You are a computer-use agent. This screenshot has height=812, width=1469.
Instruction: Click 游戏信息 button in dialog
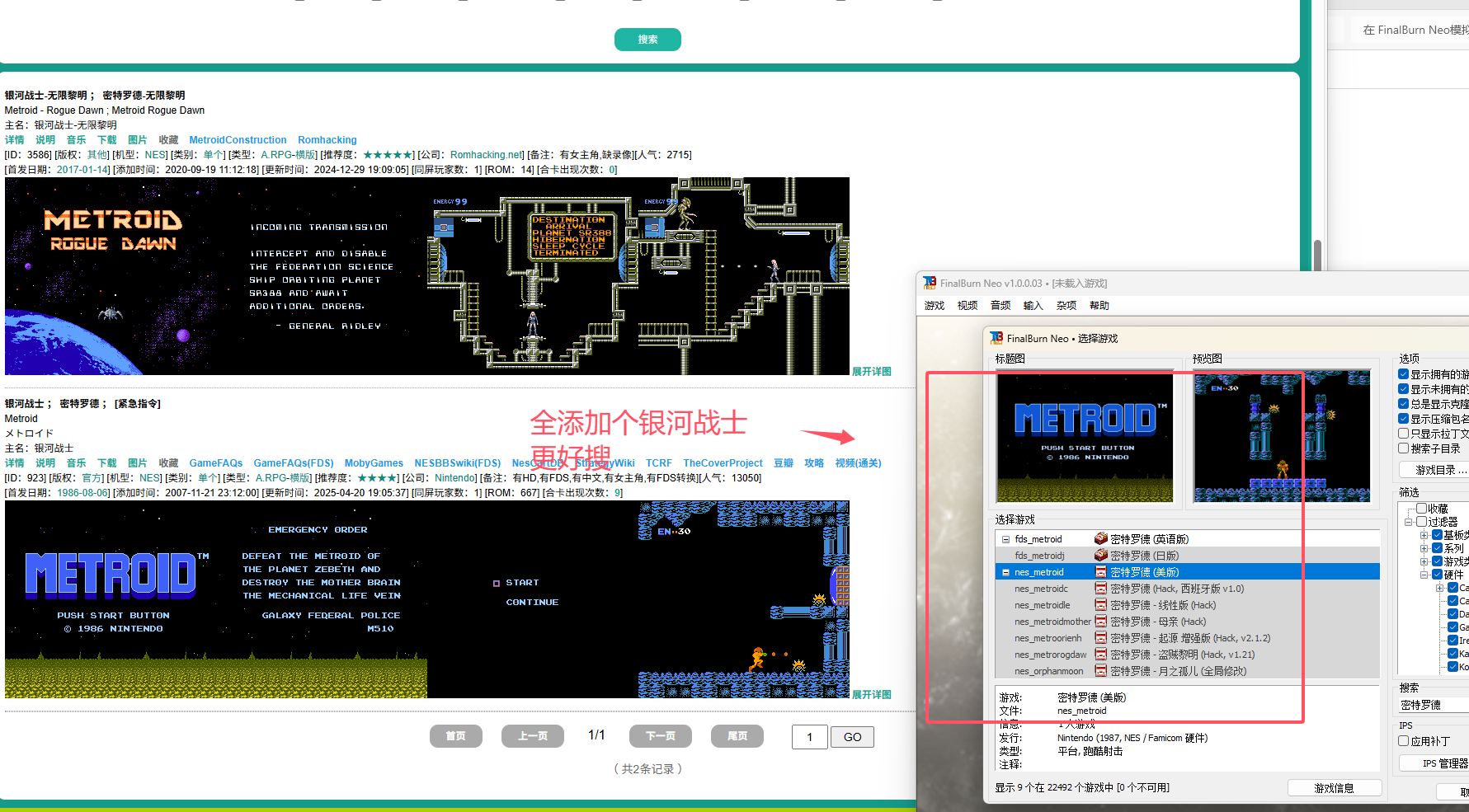coord(1335,788)
